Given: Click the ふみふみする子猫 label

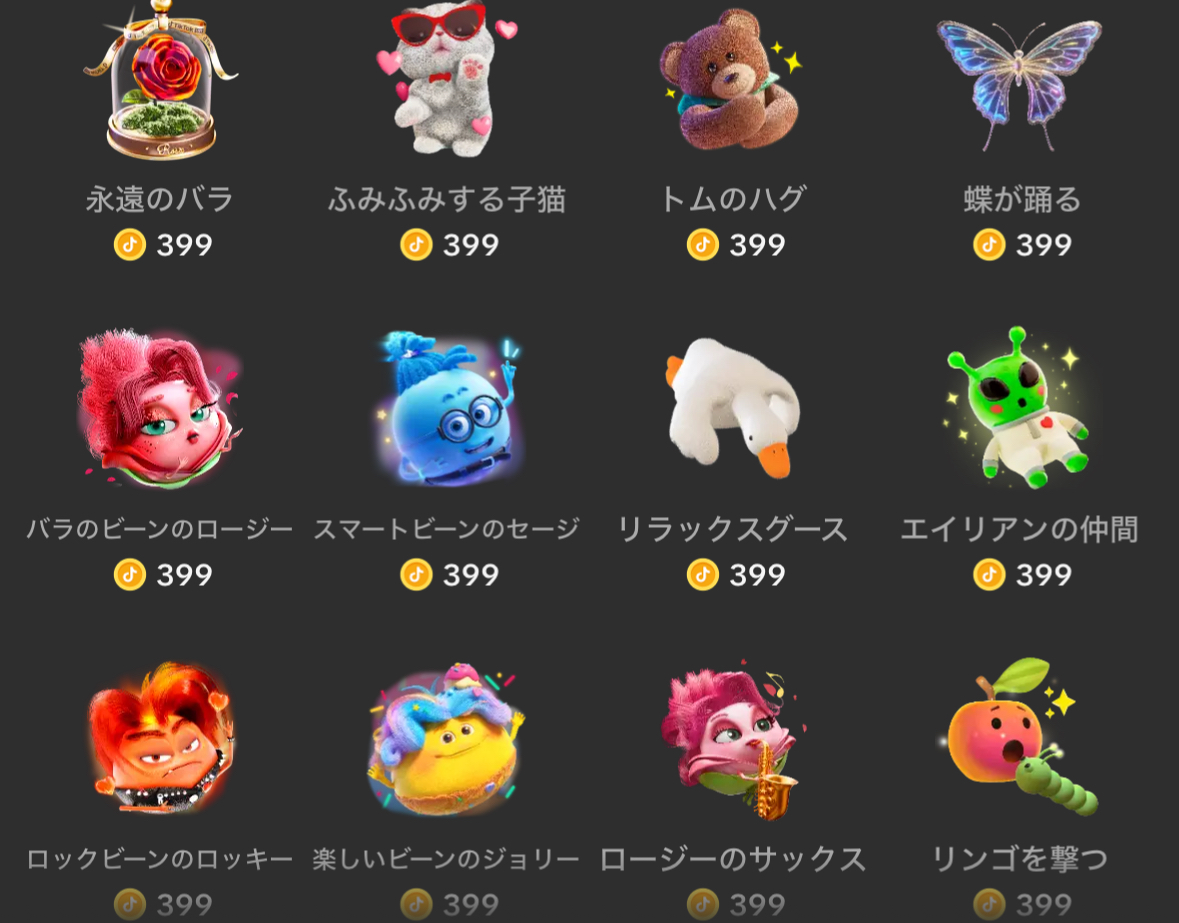Looking at the screenshot, I should point(447,199).
